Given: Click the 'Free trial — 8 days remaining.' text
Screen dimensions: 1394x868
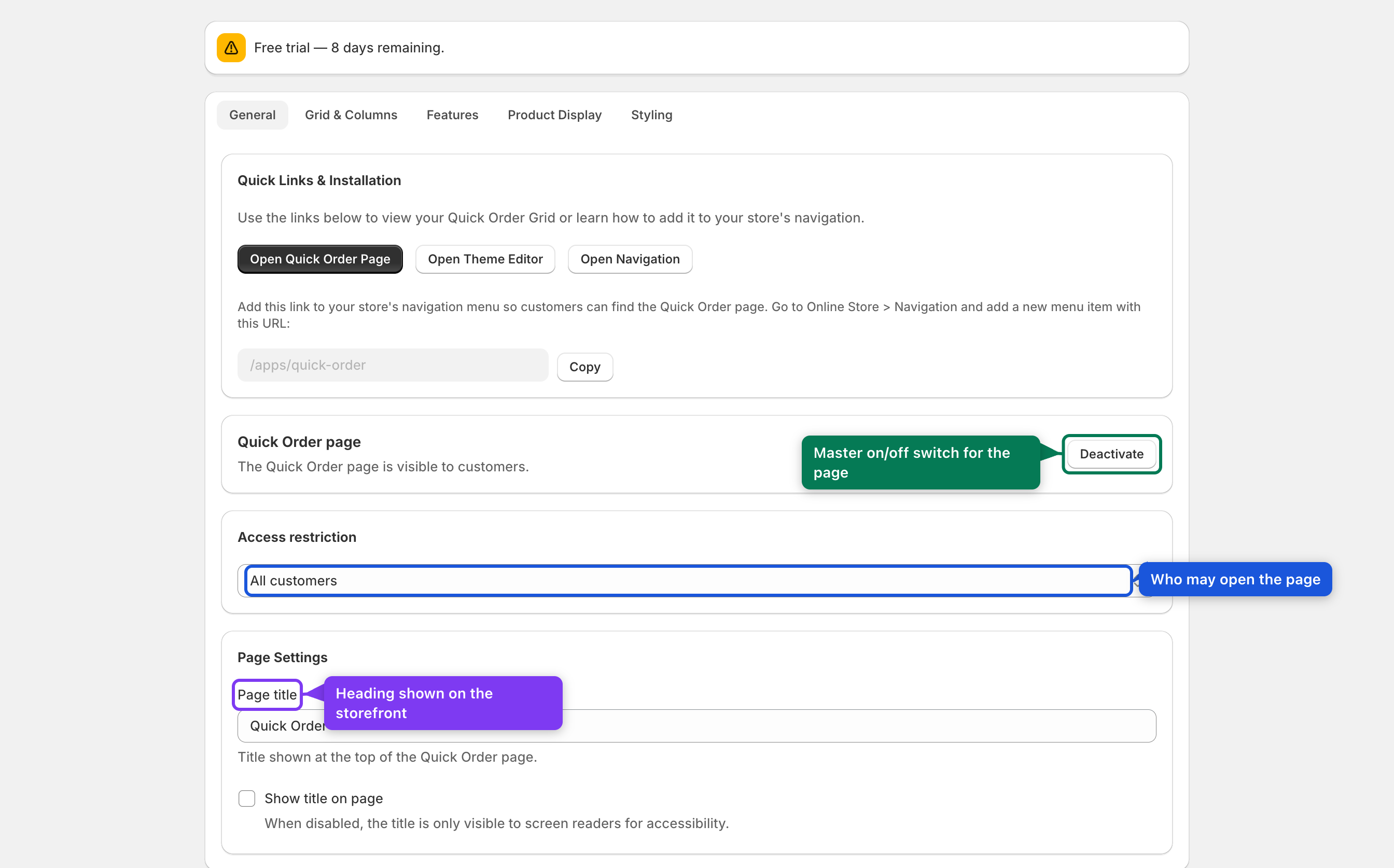Looking at the screenshot, I should point(349,48).
